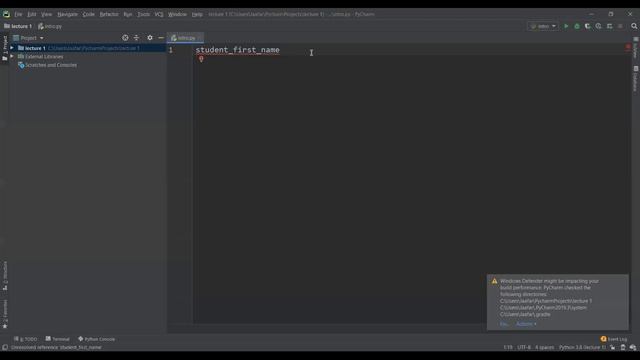This screenshot has width=640, height=360.
Task: Toggle the Database tool window on the right edge
Action: pos(636,79)
